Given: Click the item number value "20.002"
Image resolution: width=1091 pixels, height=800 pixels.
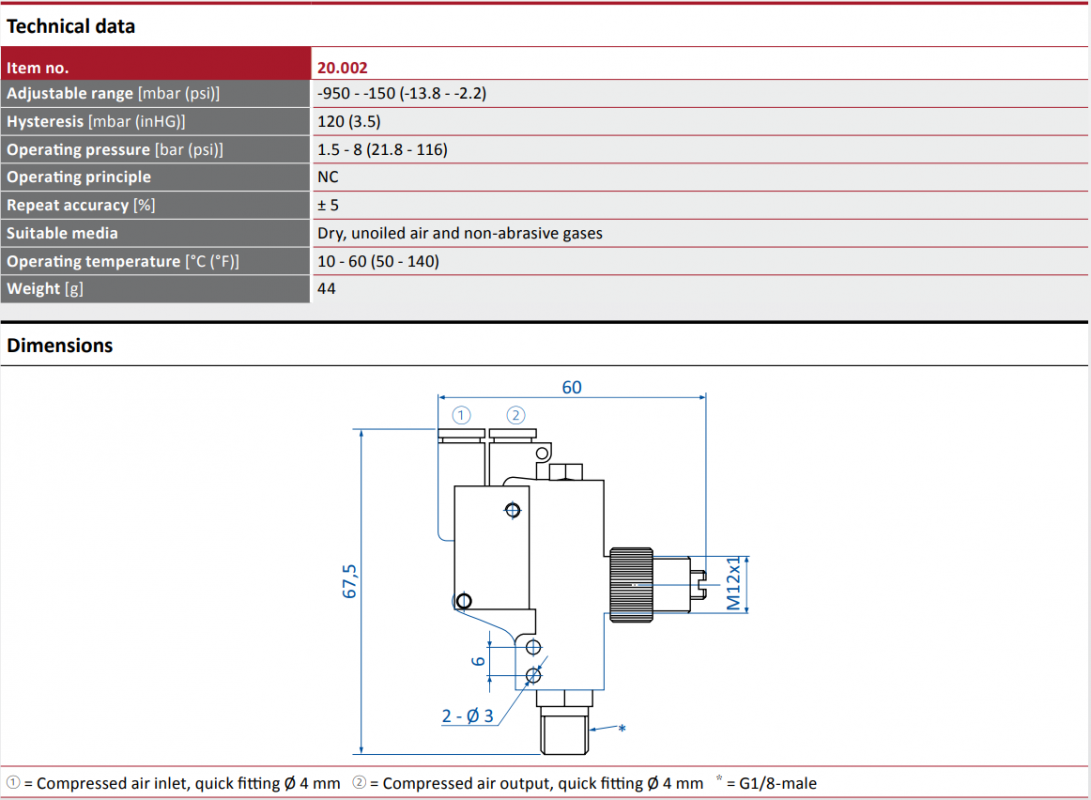Looking at the screenshot, I should click(x=342, y=67).
